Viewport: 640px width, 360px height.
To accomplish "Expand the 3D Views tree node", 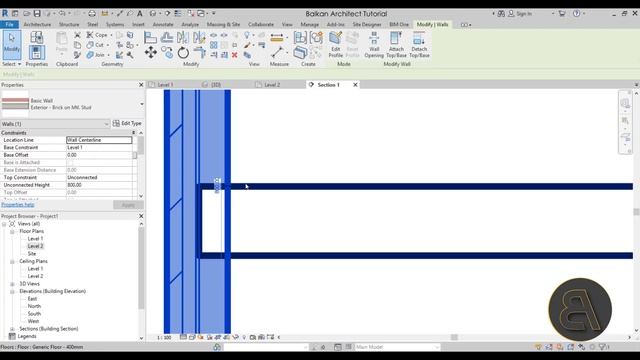I will click(x=12, y=284).
